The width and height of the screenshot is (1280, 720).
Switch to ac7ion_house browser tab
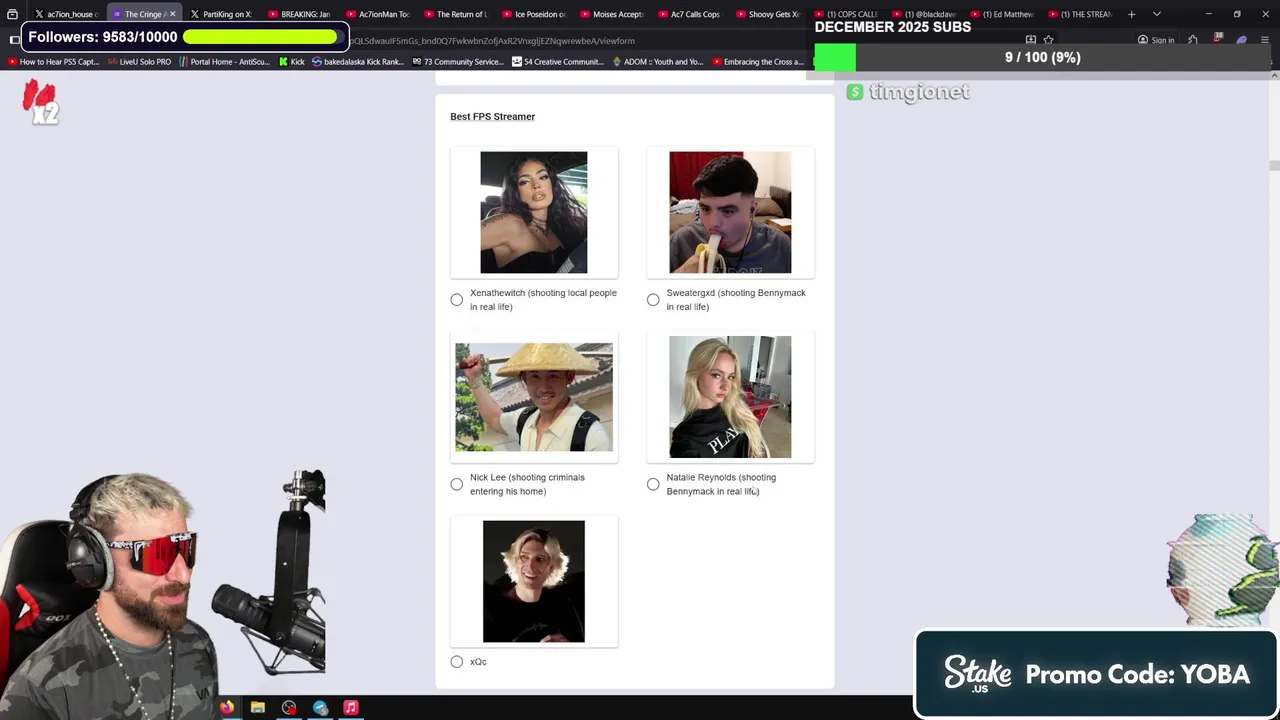66,14
